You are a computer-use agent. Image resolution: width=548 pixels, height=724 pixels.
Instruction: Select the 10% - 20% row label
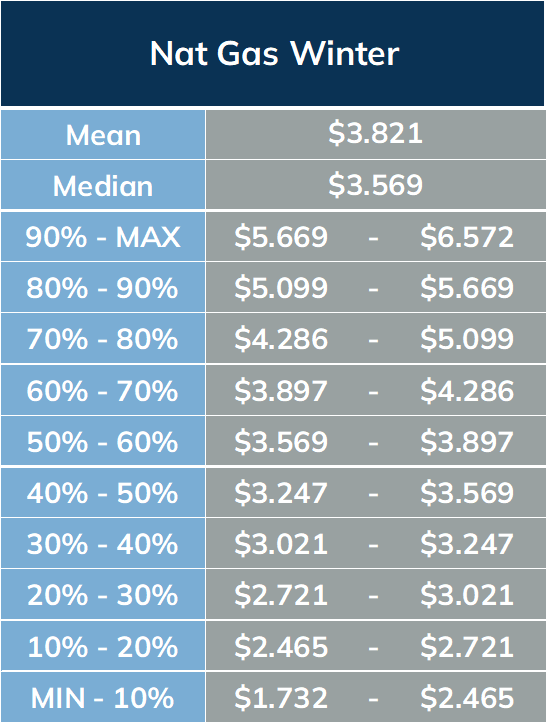pos(102,646)
